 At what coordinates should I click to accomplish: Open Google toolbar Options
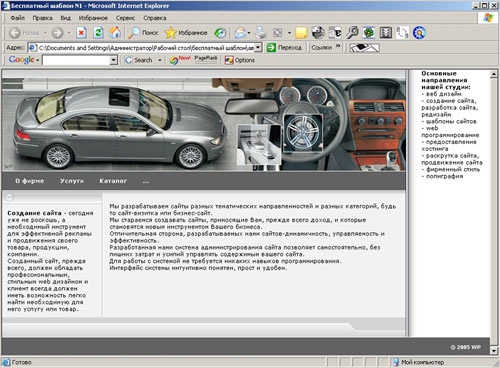(x=240, y=60)
